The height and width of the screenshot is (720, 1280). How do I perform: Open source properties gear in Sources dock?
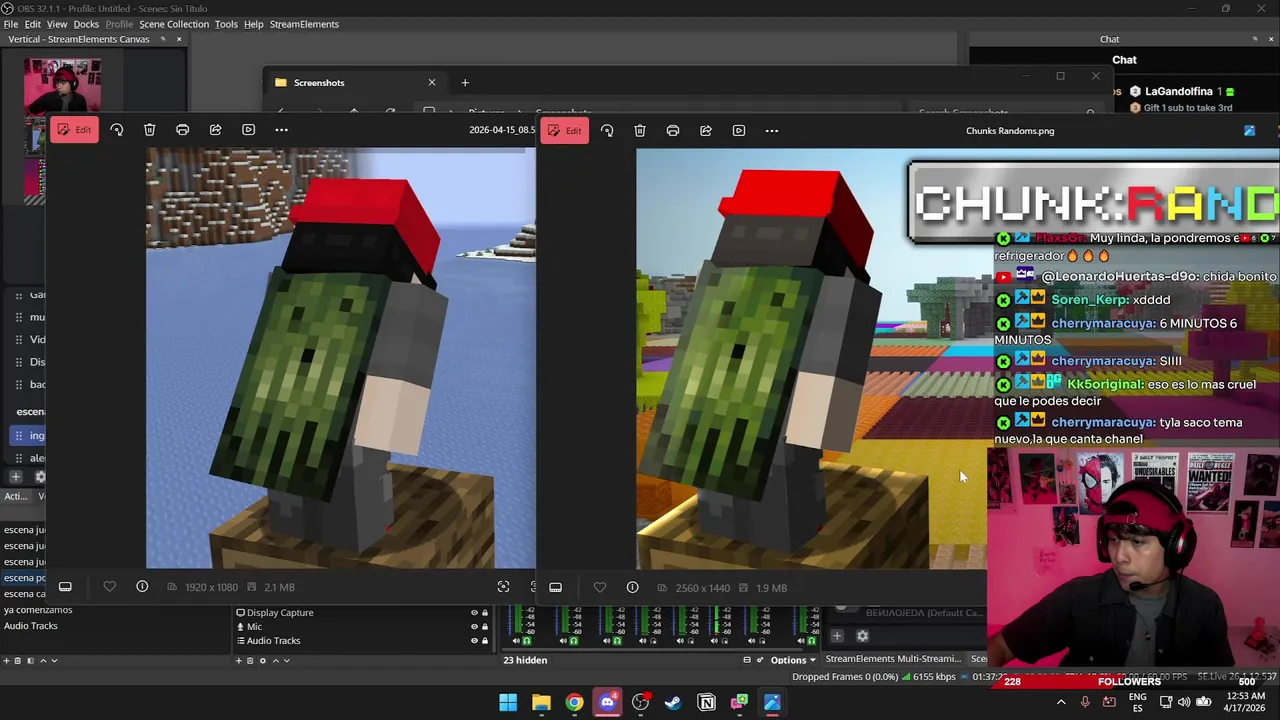tap(262, 660)
